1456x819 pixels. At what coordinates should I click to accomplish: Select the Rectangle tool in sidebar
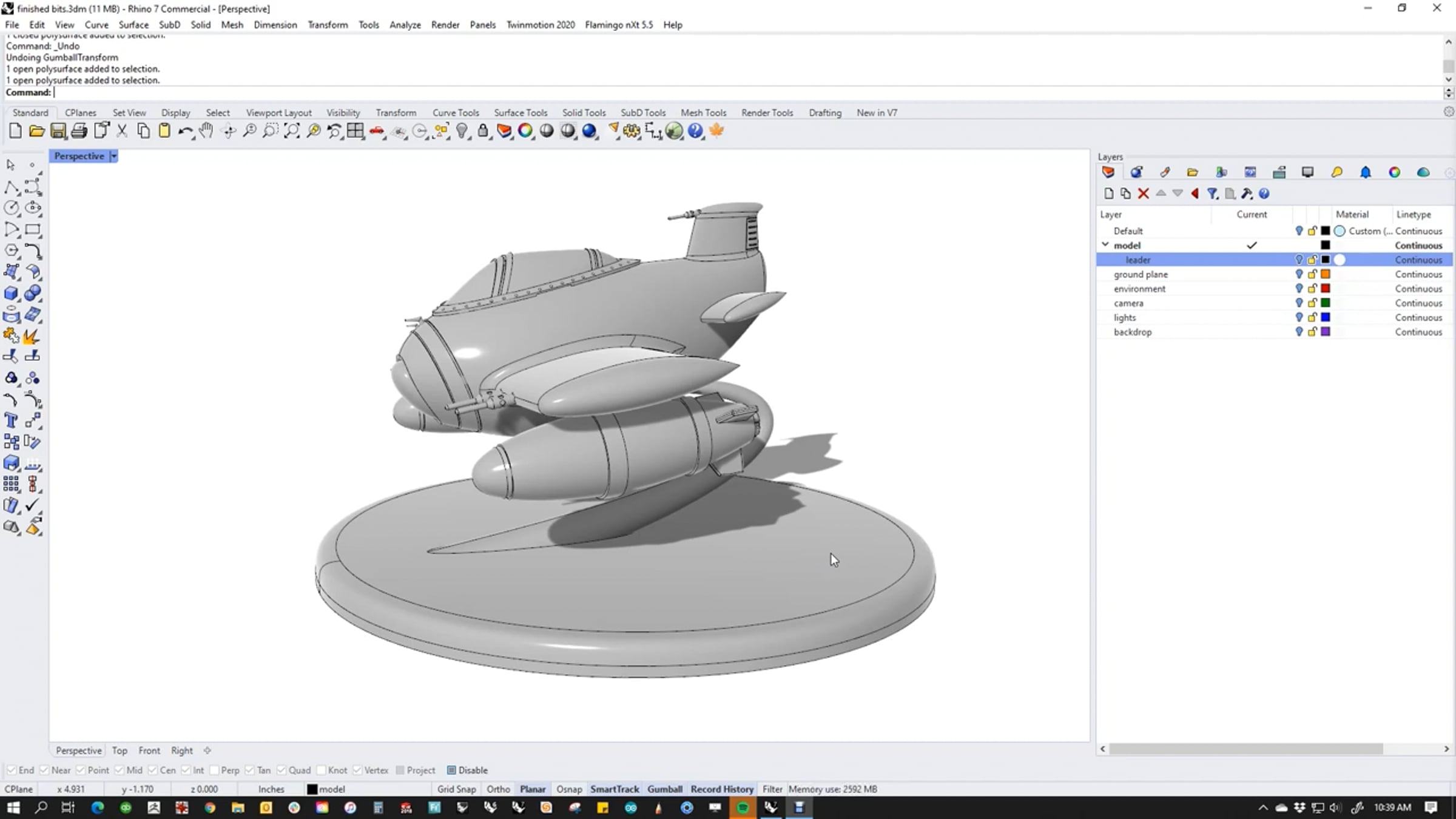click(33, 229)
